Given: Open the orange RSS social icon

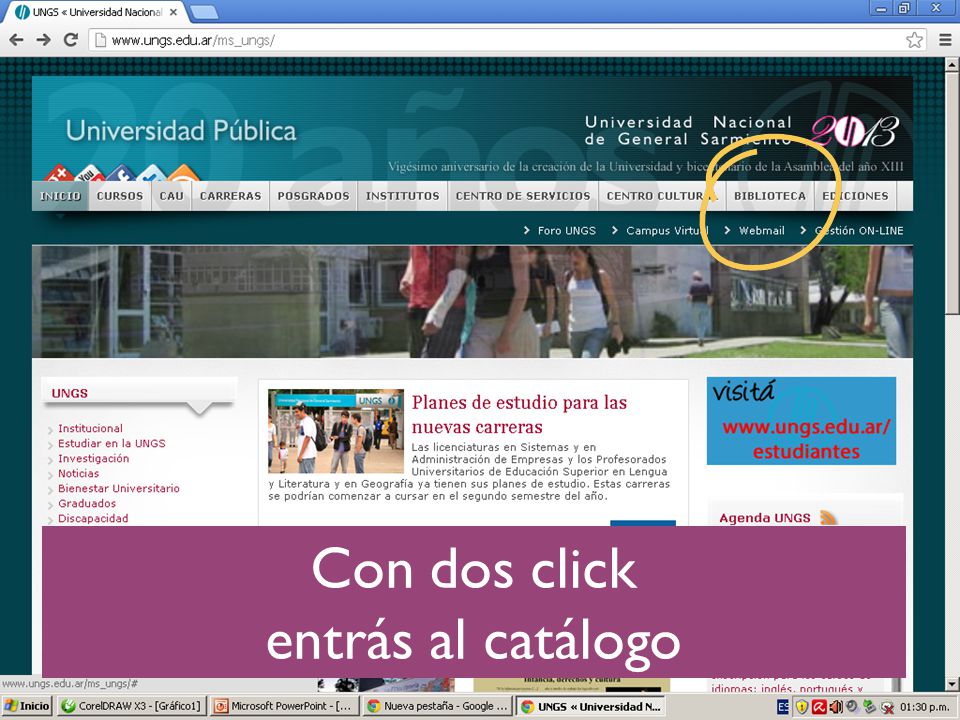Looking at the screenshot, I should point(183,173).
